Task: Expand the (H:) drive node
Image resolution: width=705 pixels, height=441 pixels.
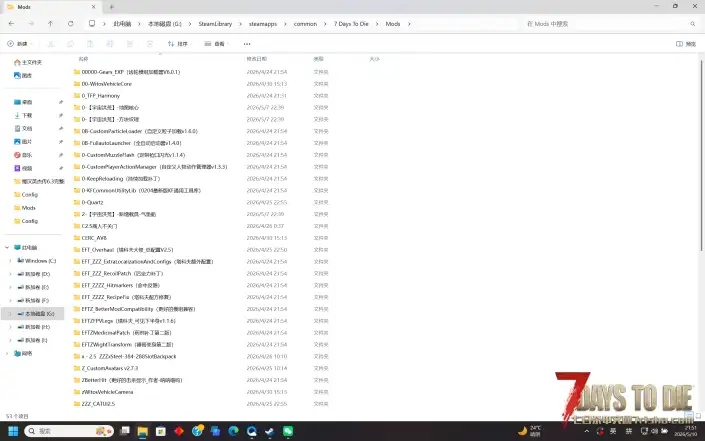Action: pos(10,327)
